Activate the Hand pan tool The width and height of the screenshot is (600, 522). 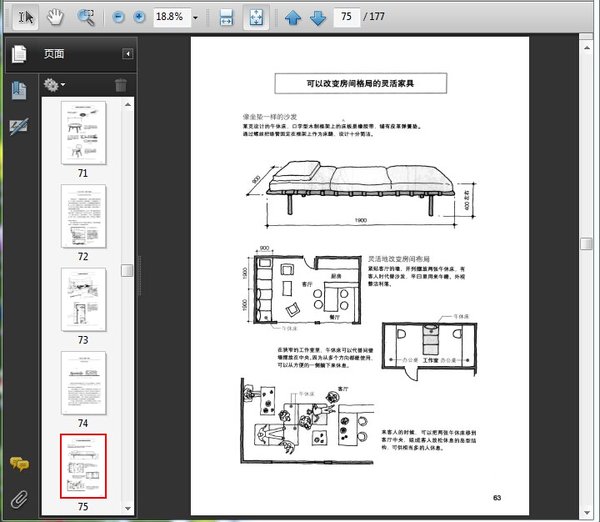(x=55, y=17)
